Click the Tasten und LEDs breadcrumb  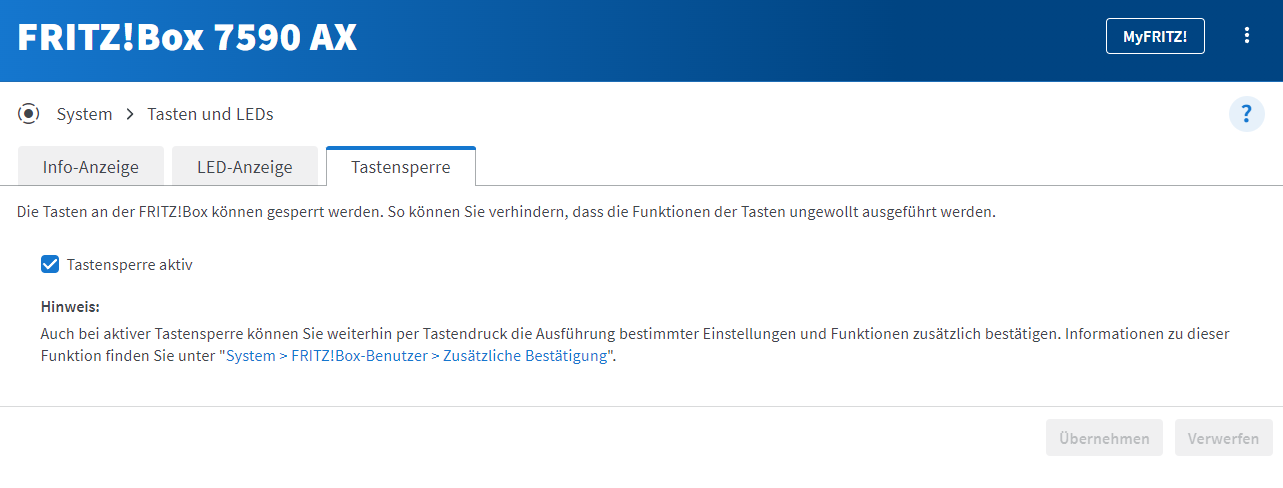click(x=210, y=114)
